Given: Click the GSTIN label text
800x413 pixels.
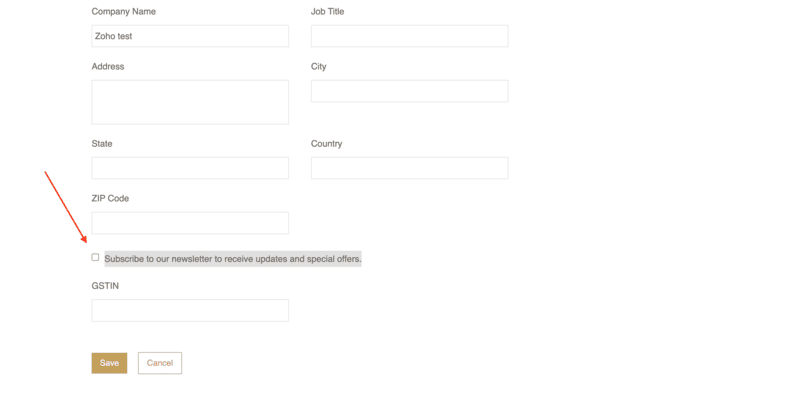Looking at the screenshot, I should (x=106, y=286).
